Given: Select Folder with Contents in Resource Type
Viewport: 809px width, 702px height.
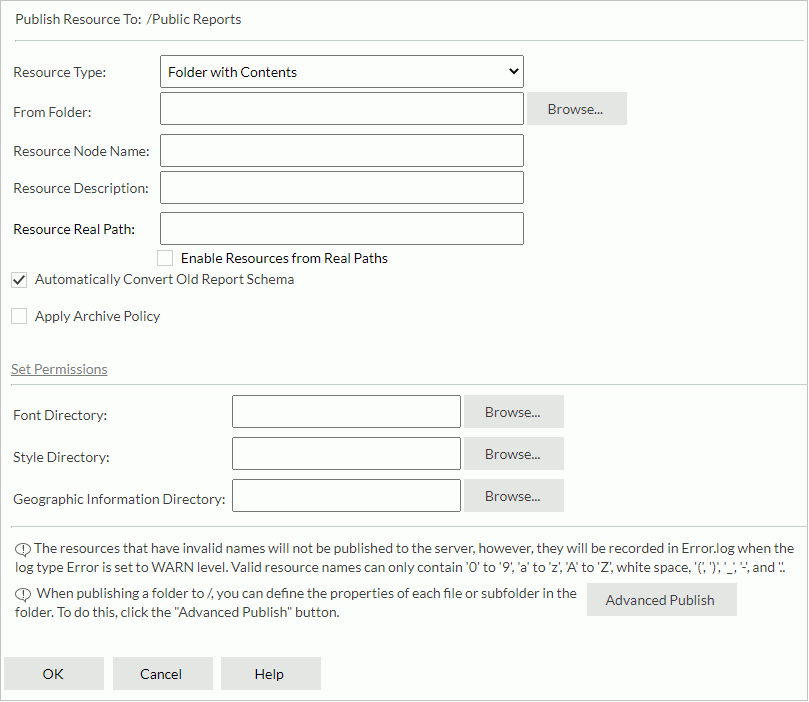Looking at the screenshot, I should click(x=340, y=71).
